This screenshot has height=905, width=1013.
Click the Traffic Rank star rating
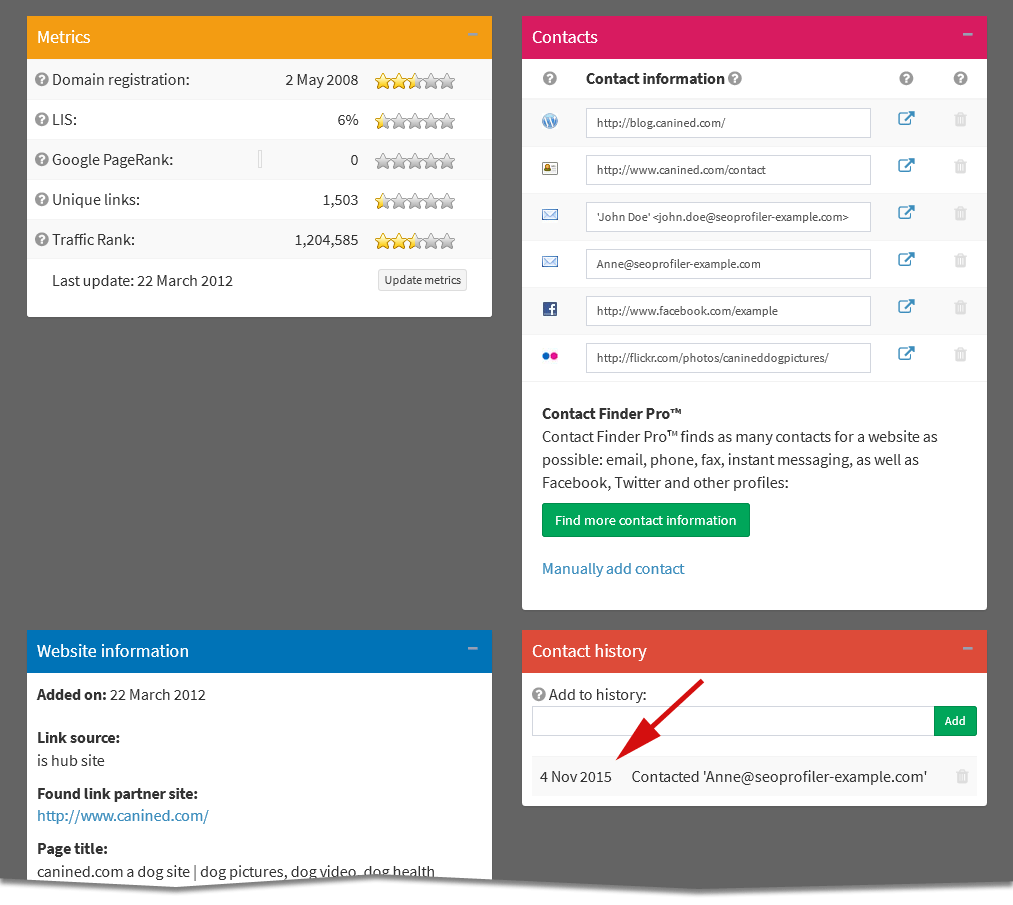click(414, 240)
